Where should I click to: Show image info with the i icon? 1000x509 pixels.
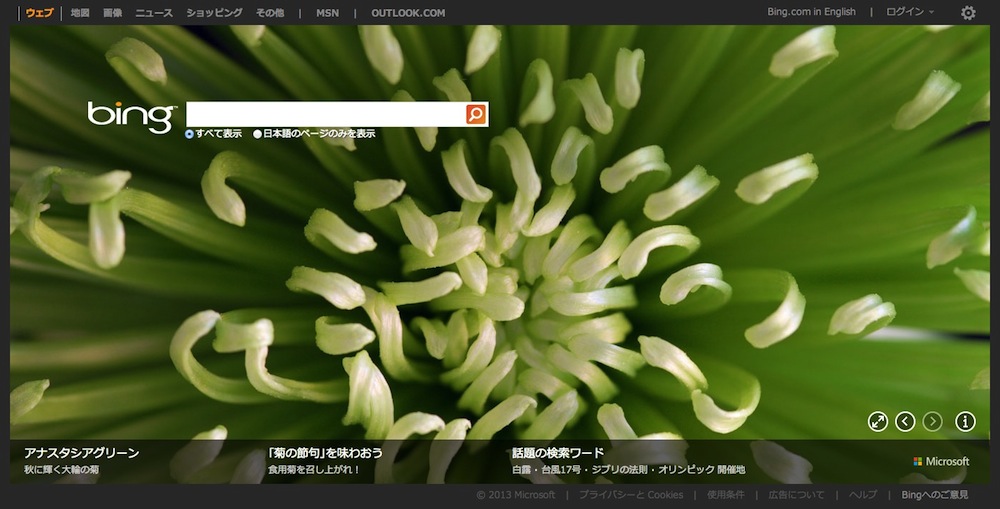pyautogui.click(x=965, y=421)
